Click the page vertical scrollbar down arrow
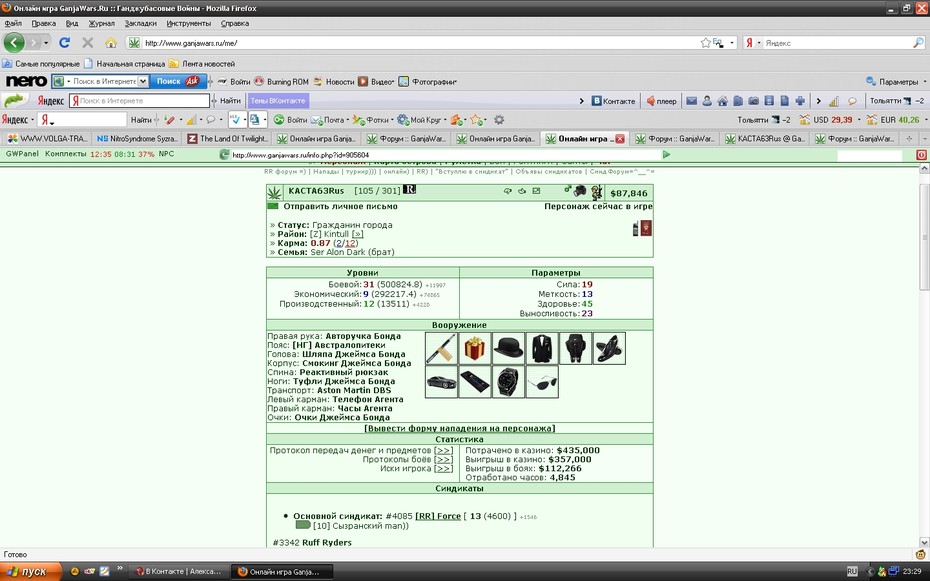 coord(923,542)
